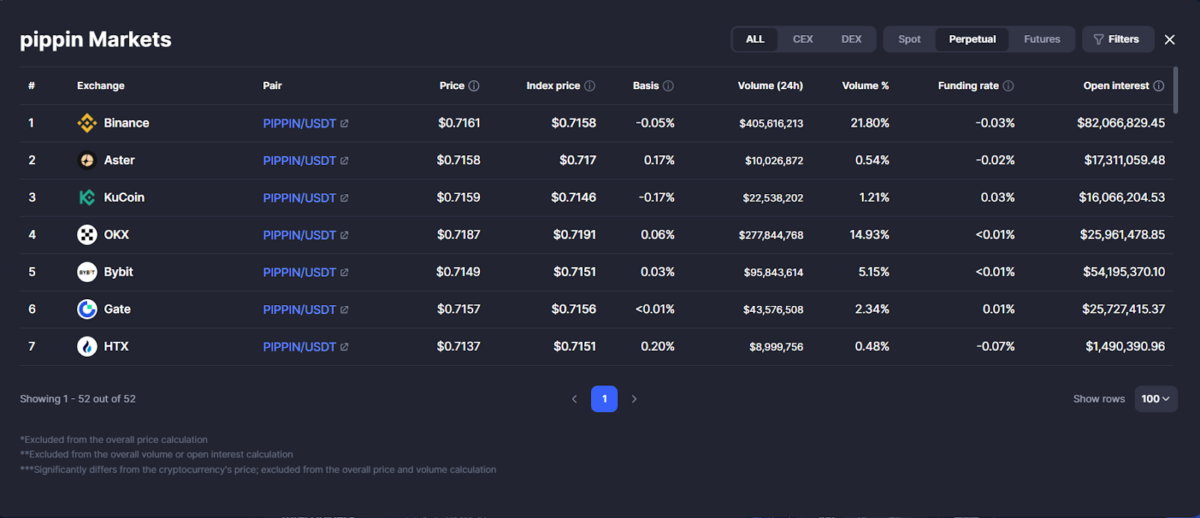Open OKX PIPPIN/USDT pair link

coord(299,235)
